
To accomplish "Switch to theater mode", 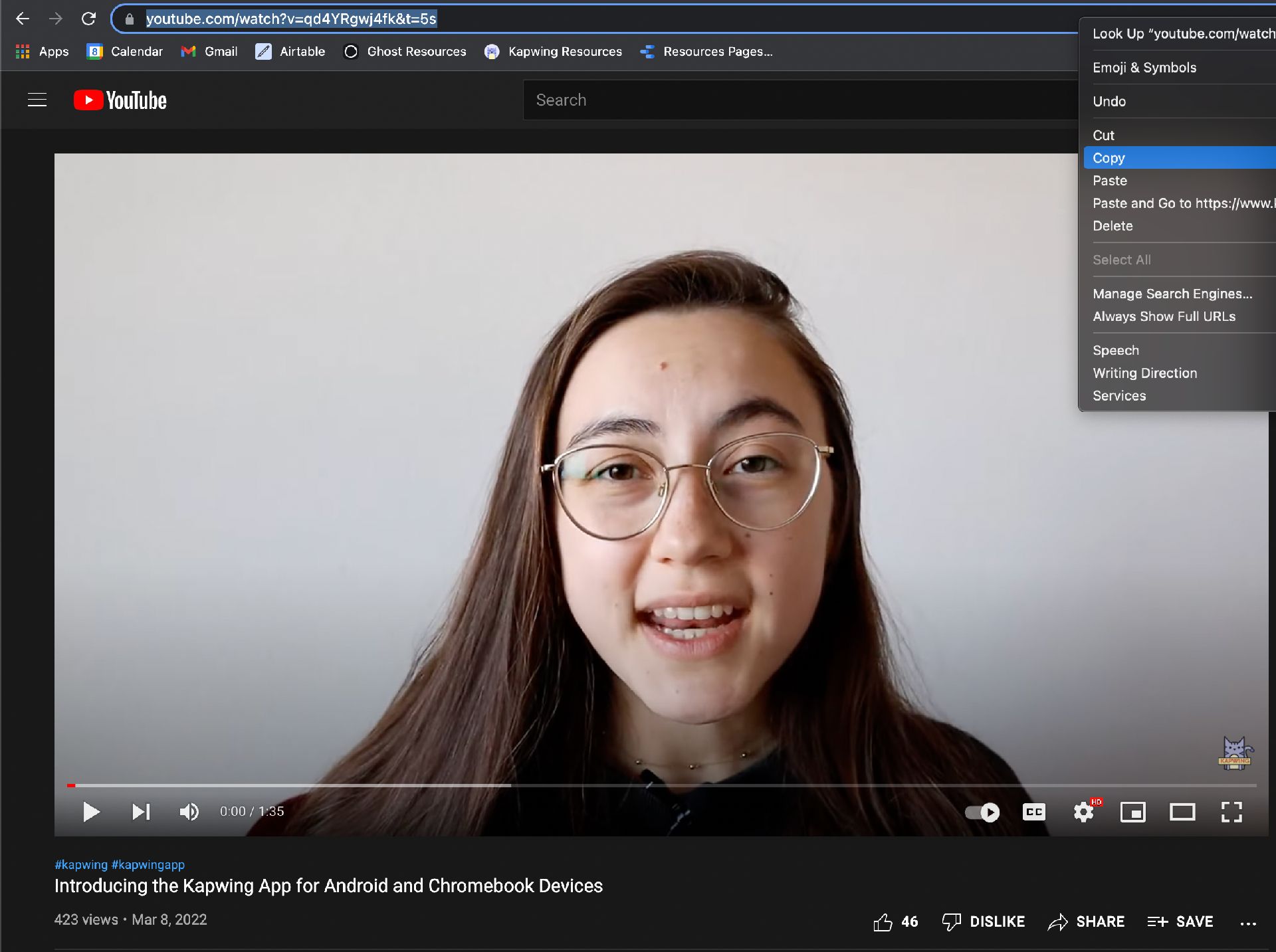I will [1182, 812].
